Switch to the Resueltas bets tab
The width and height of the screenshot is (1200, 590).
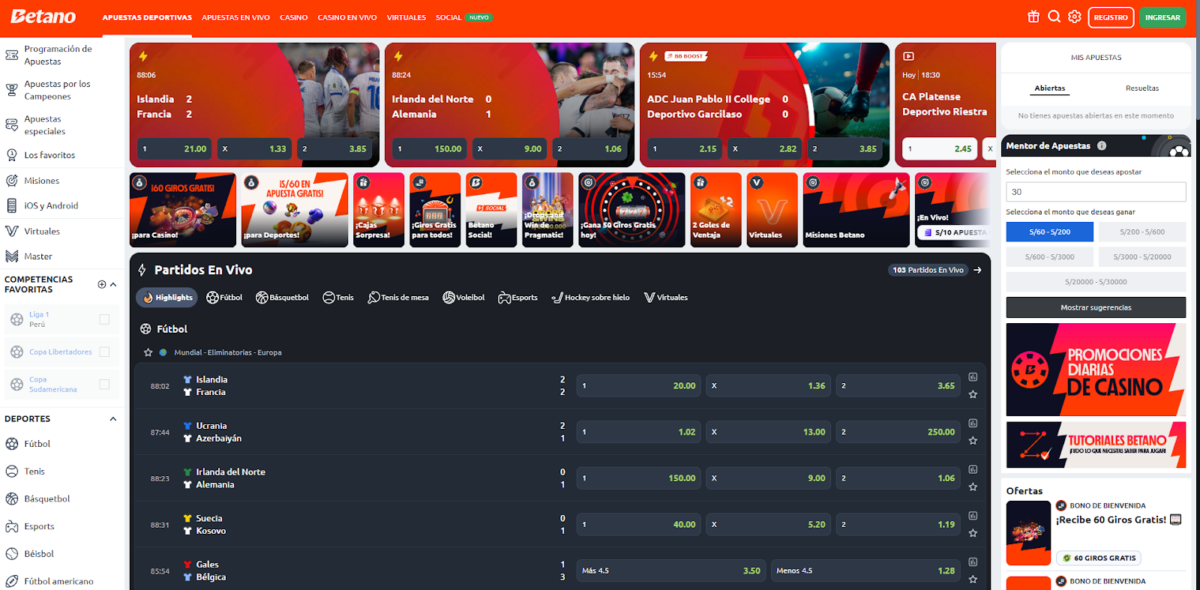click(x=1142, y=88)
